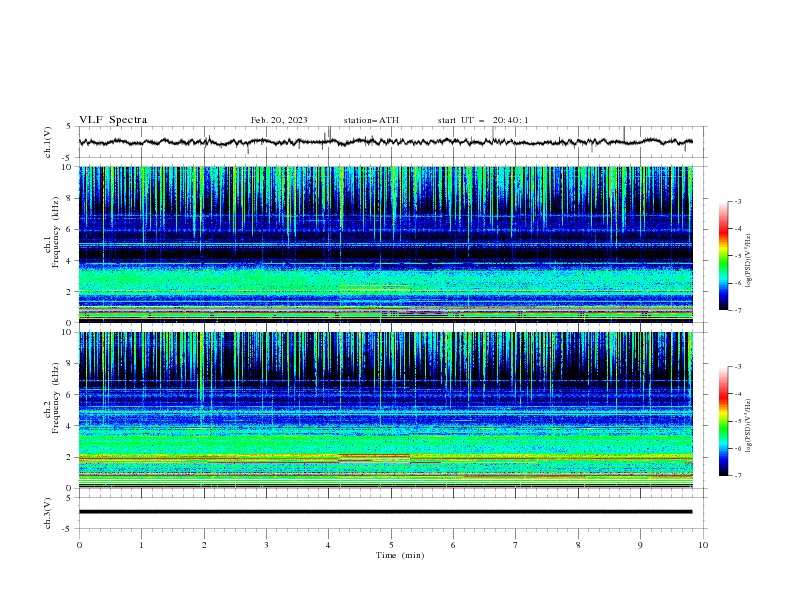
Task: Select the date text "Feb. 20, 2023"
Action: tap(279, 120)
